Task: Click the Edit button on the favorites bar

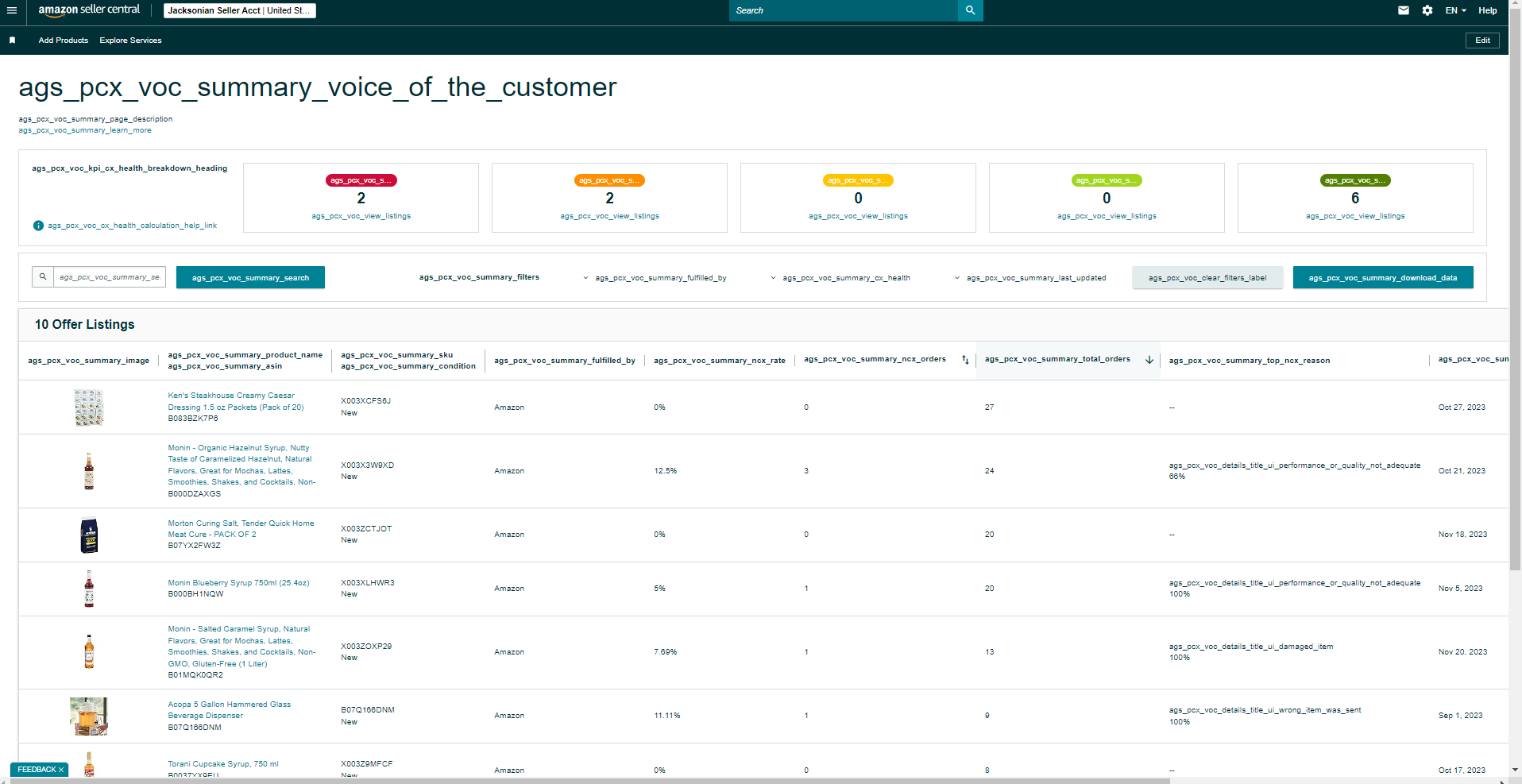Action: coord(1482,41)
